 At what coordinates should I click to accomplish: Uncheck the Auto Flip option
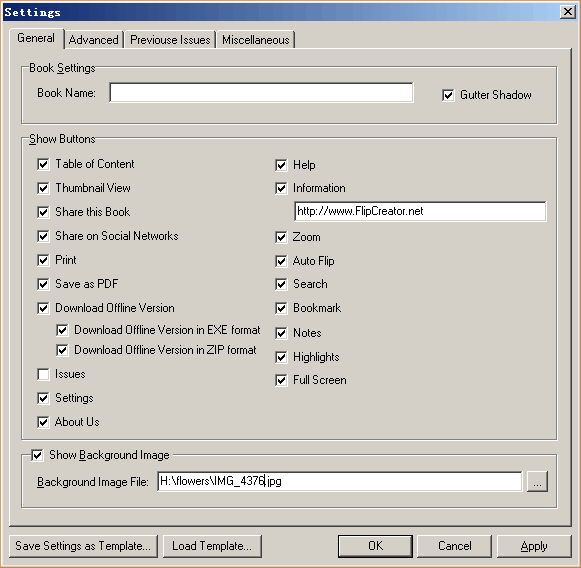281,261
